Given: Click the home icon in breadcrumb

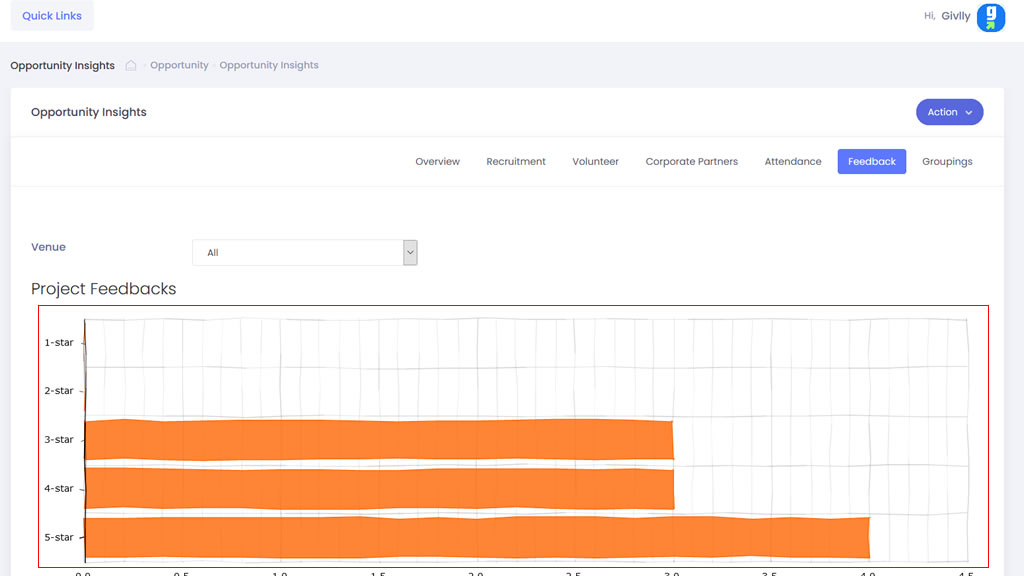Looking at the screenshot, I should tap(131, 66).
